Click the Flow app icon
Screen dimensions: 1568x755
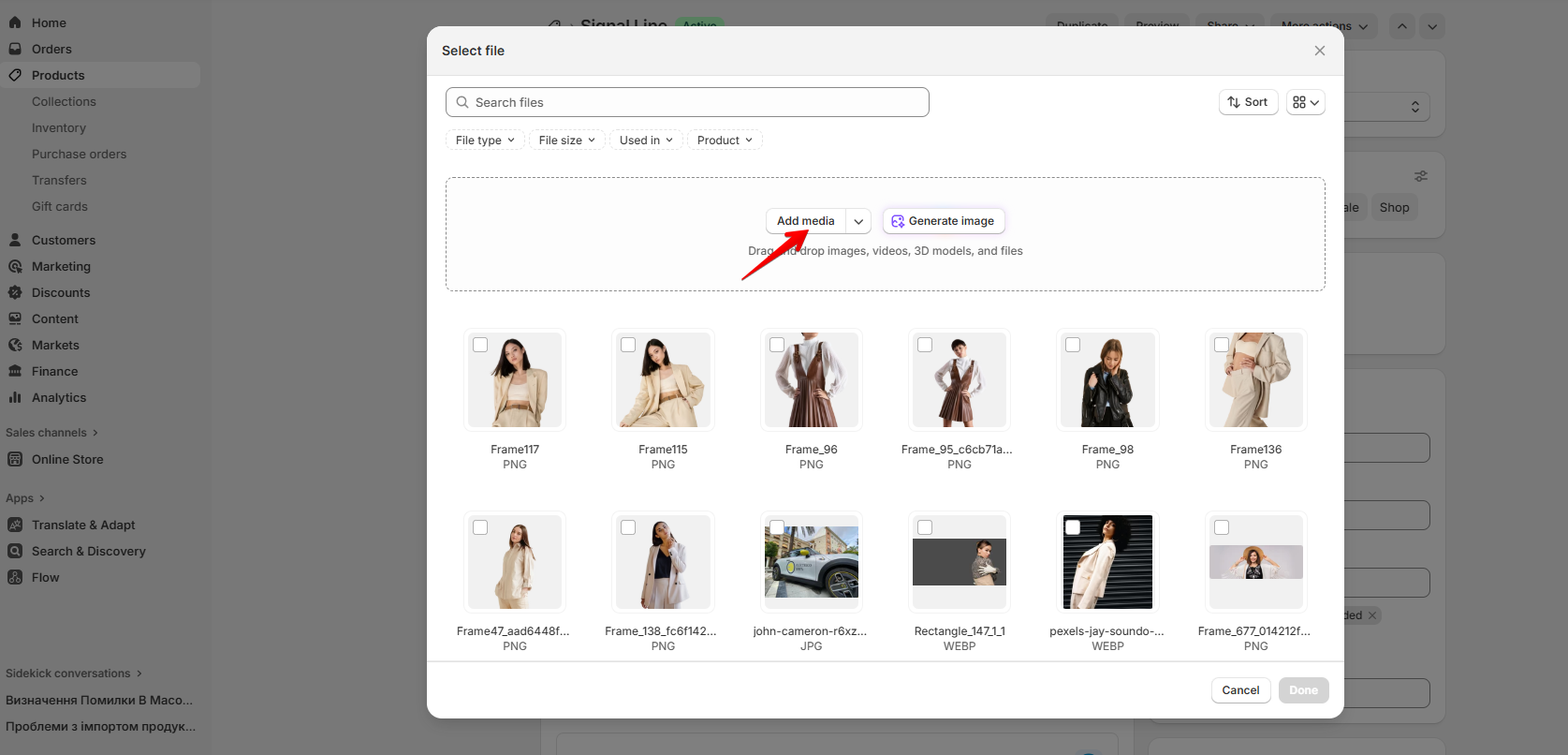point(15,577)
